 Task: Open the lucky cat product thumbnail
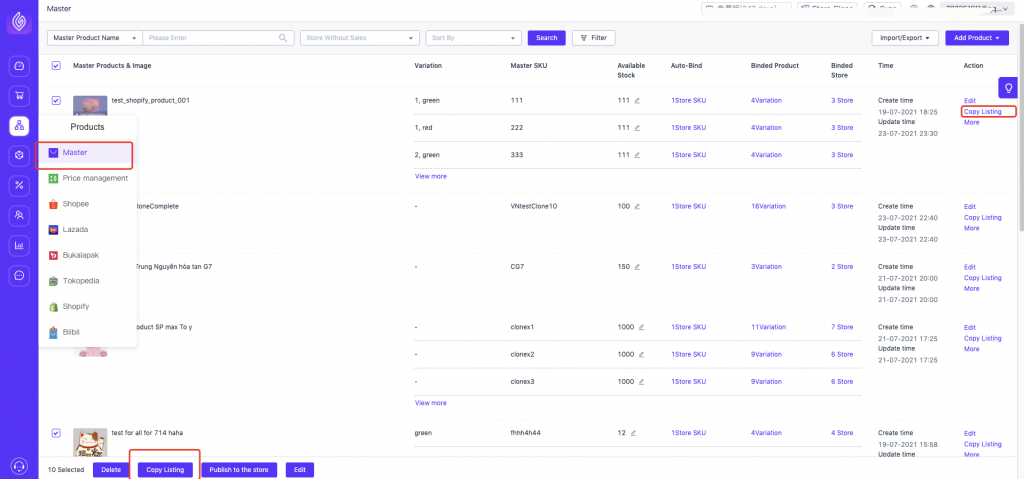click(90, 442)
